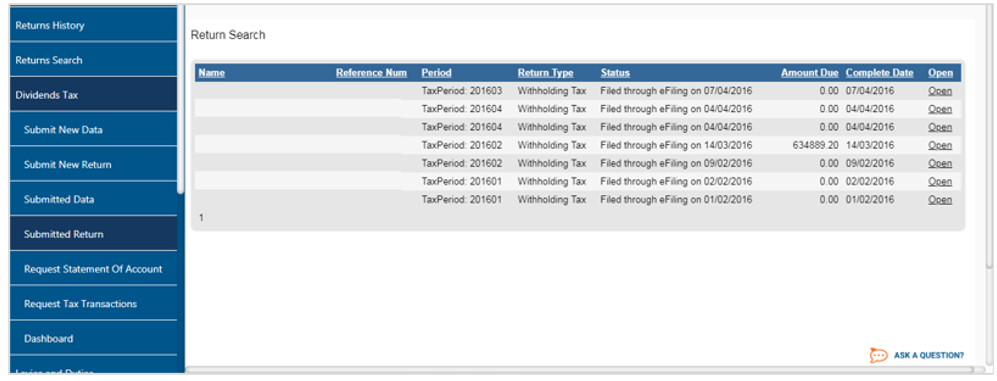Viewport: 997px width, 381px height.
Task: Click the sidebar vertical scrollbar
Action: coord(181,99)
